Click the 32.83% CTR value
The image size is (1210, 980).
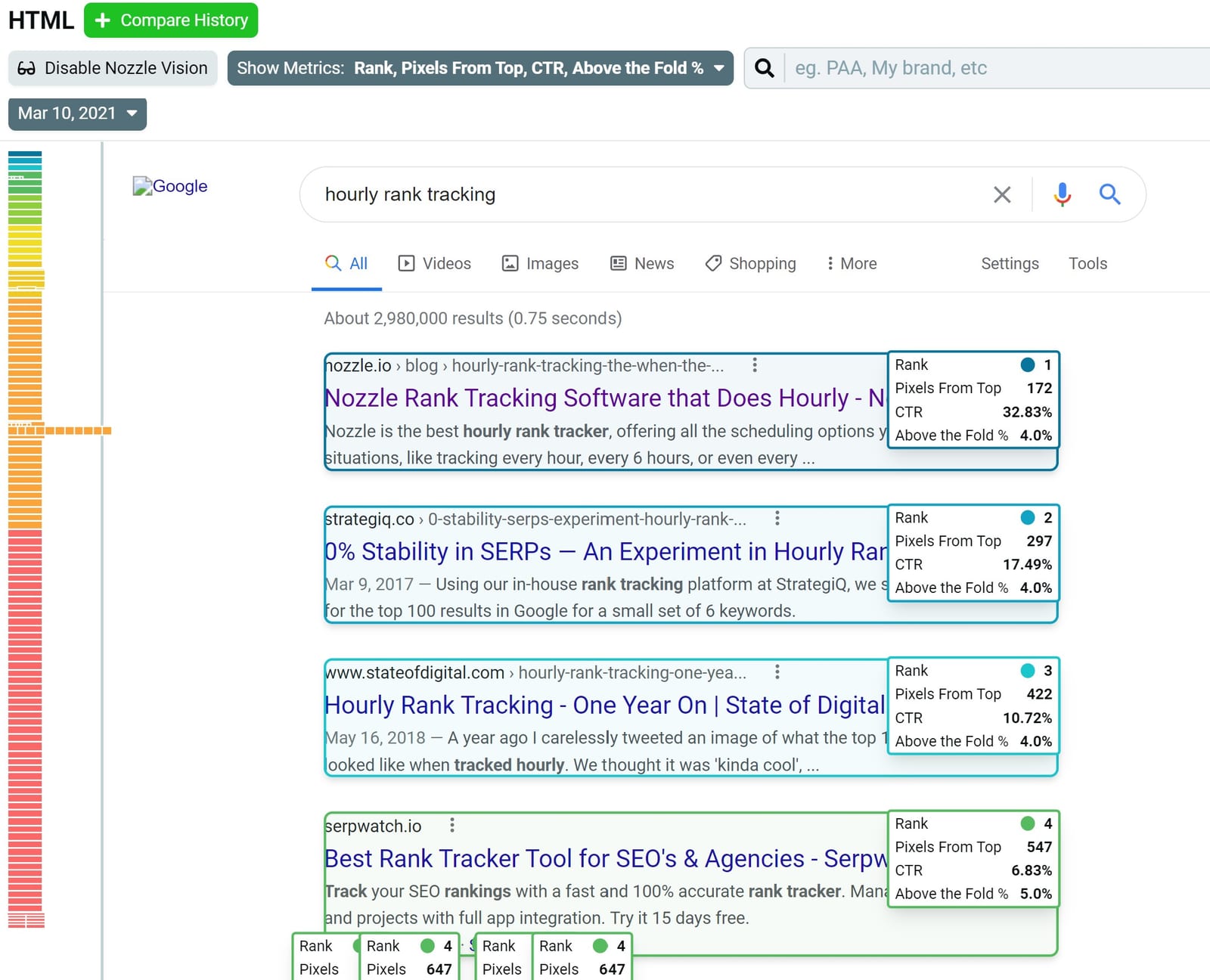pos(1027,412)
